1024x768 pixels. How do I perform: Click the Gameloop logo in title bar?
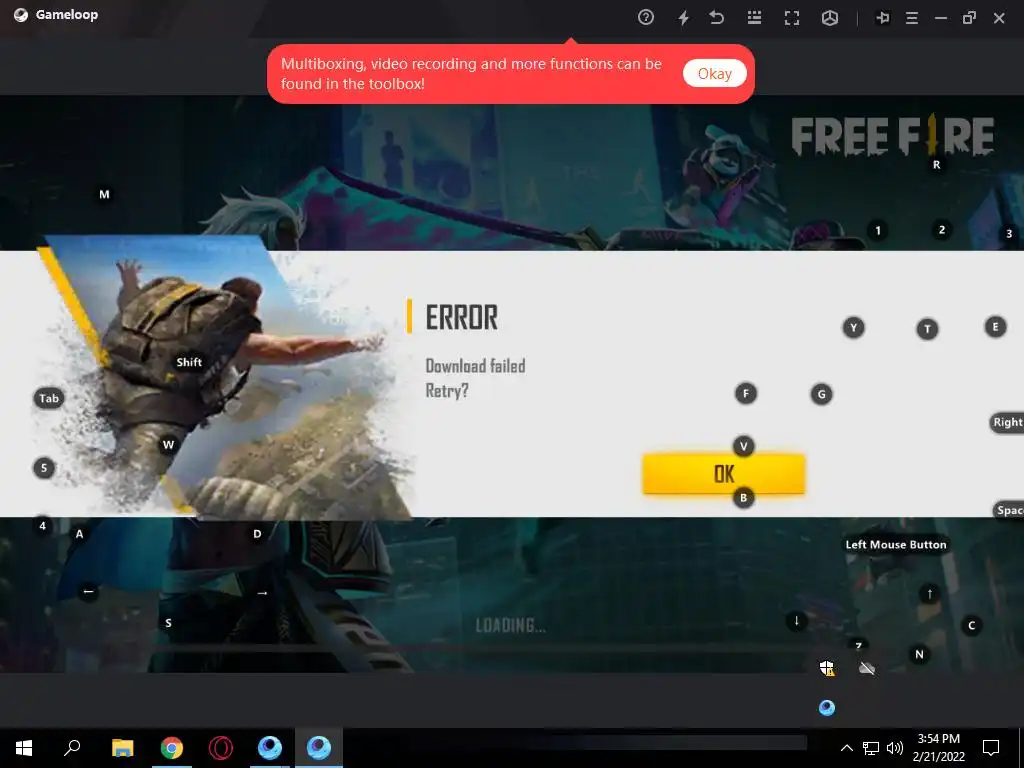(x=21, y=15)
